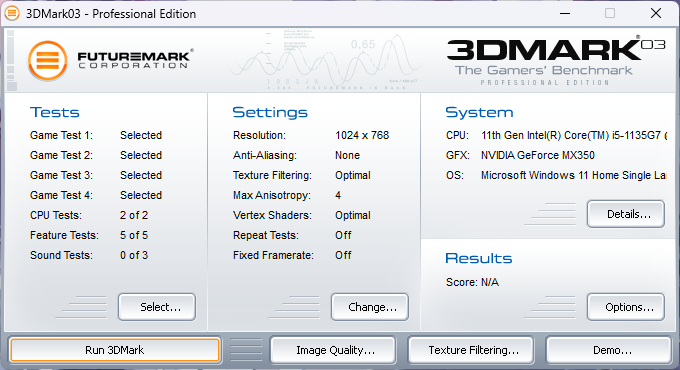The height and width of the screenshot is (370, 680).
Task: Click the System section heading
Action: 479,113
